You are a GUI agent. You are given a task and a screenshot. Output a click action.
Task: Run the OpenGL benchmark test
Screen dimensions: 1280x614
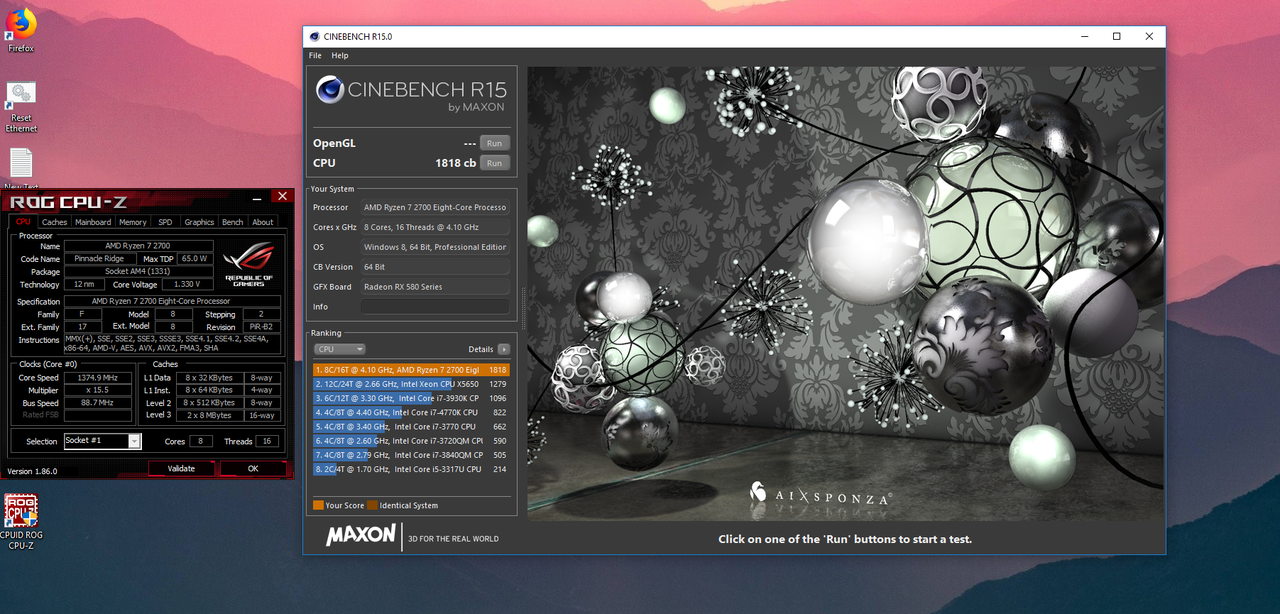(494, 143)
